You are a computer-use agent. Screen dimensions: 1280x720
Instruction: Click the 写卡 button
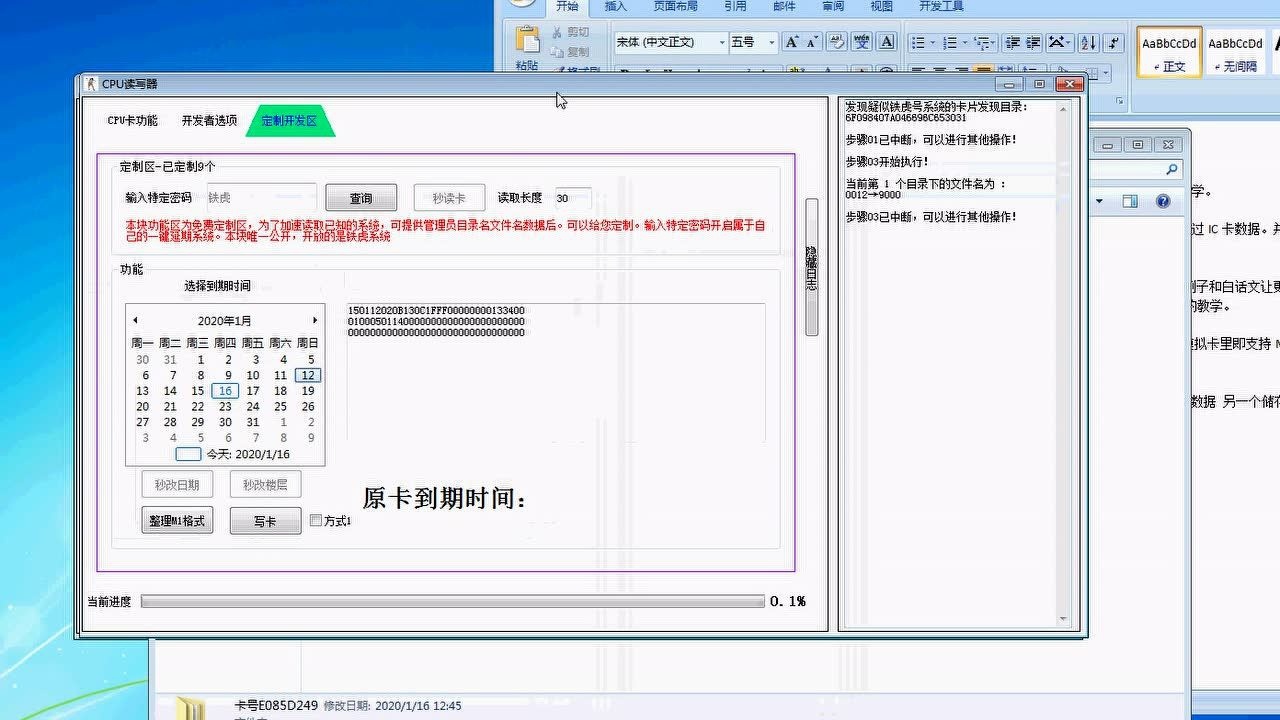coord(265,521)
